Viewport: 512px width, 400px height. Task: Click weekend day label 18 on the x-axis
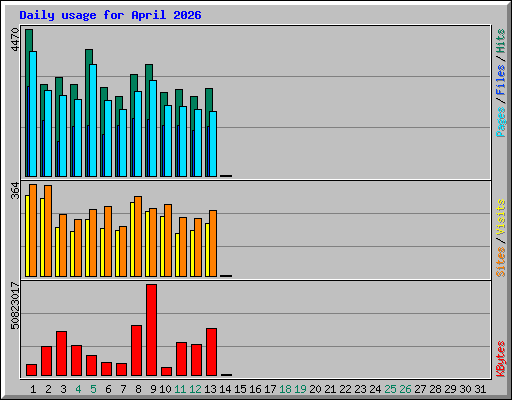pyautogui.click(x=285, y=389)
